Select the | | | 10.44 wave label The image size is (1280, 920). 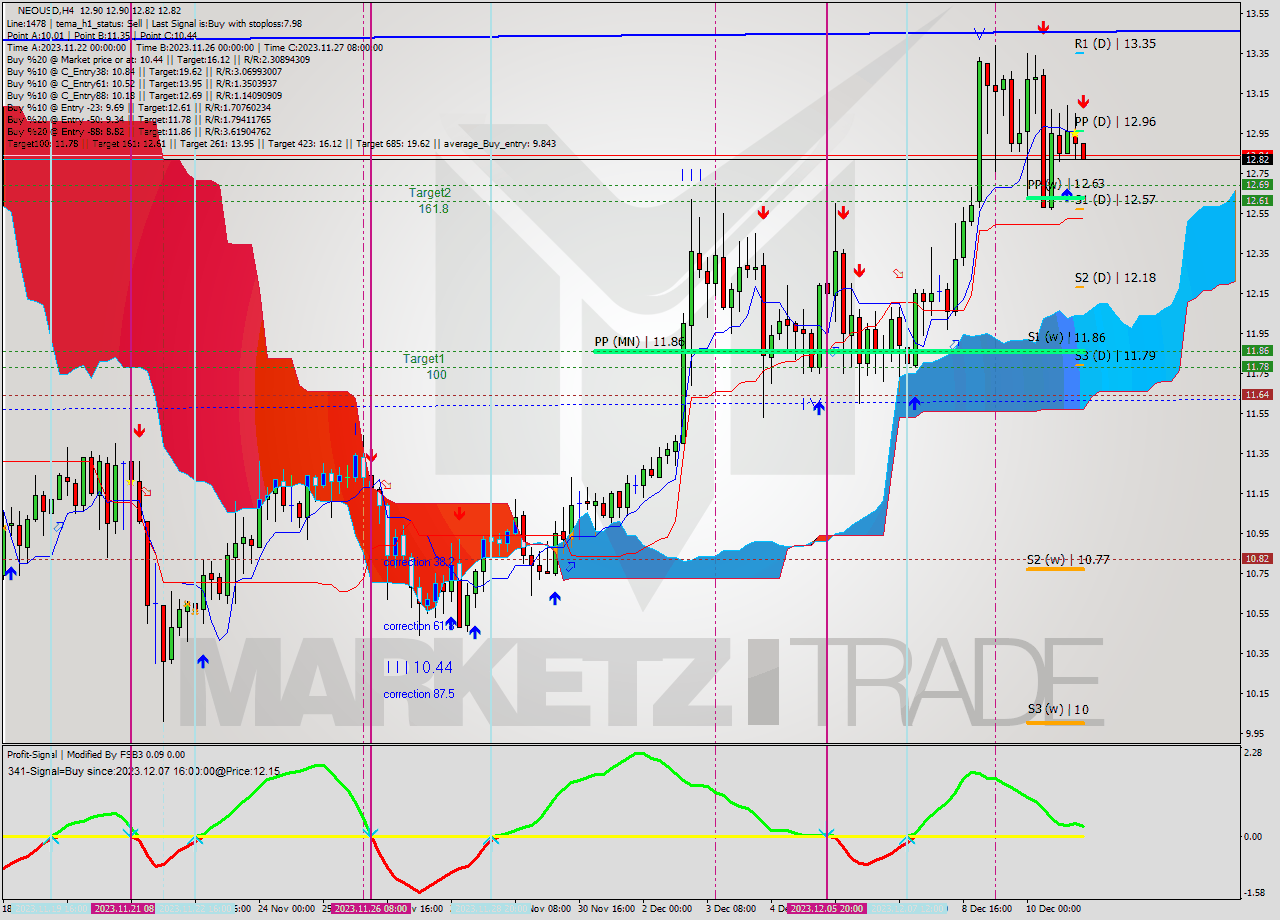coord(418,666)
